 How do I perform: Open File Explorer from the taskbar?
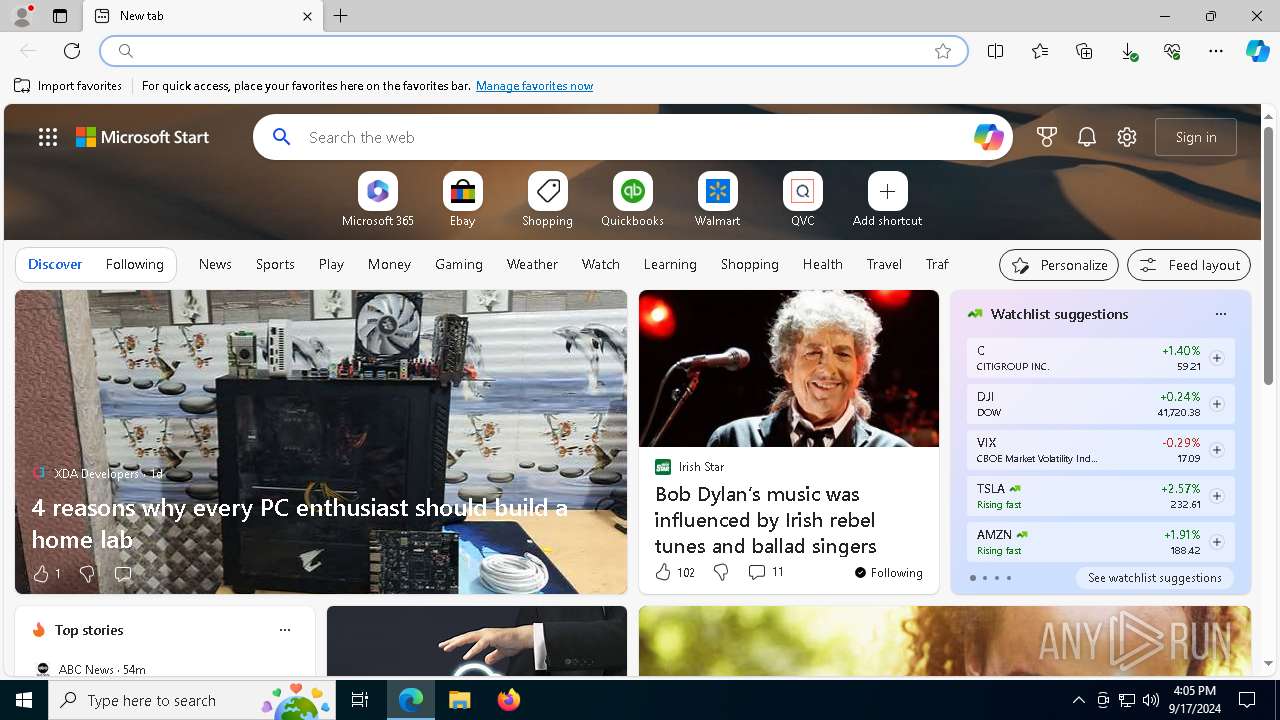tap(460, 700)
